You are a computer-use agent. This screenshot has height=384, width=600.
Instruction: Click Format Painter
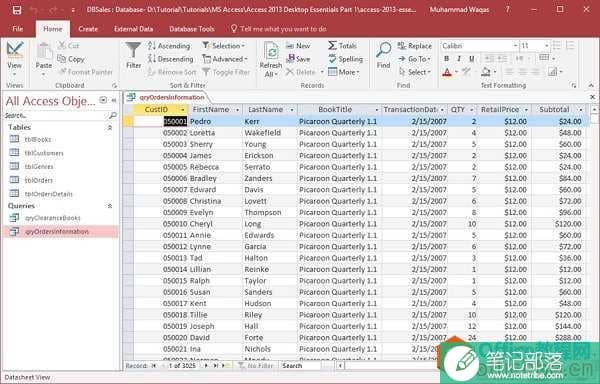85,72
